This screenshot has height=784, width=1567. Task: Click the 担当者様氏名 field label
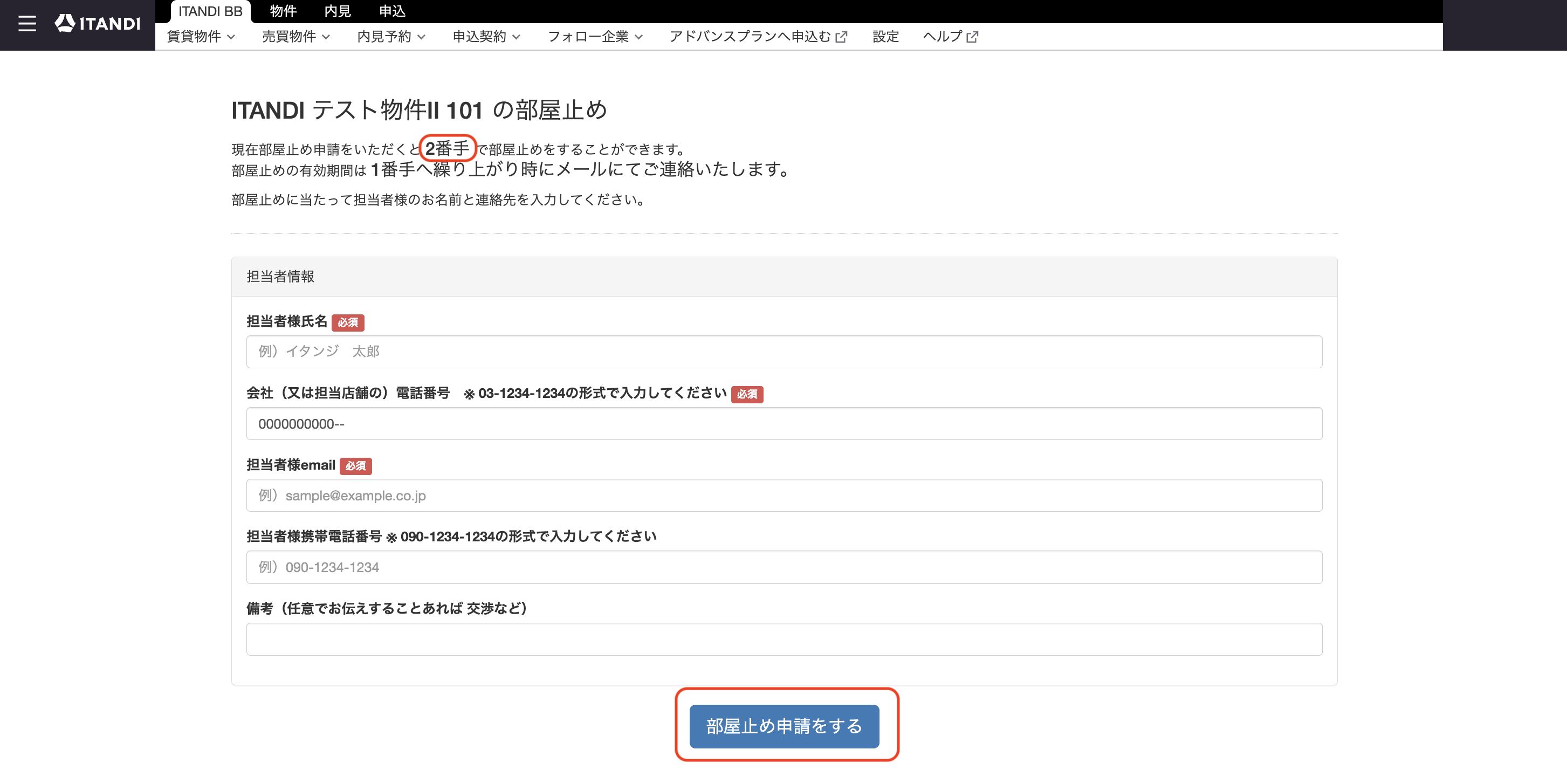(286, 321)
